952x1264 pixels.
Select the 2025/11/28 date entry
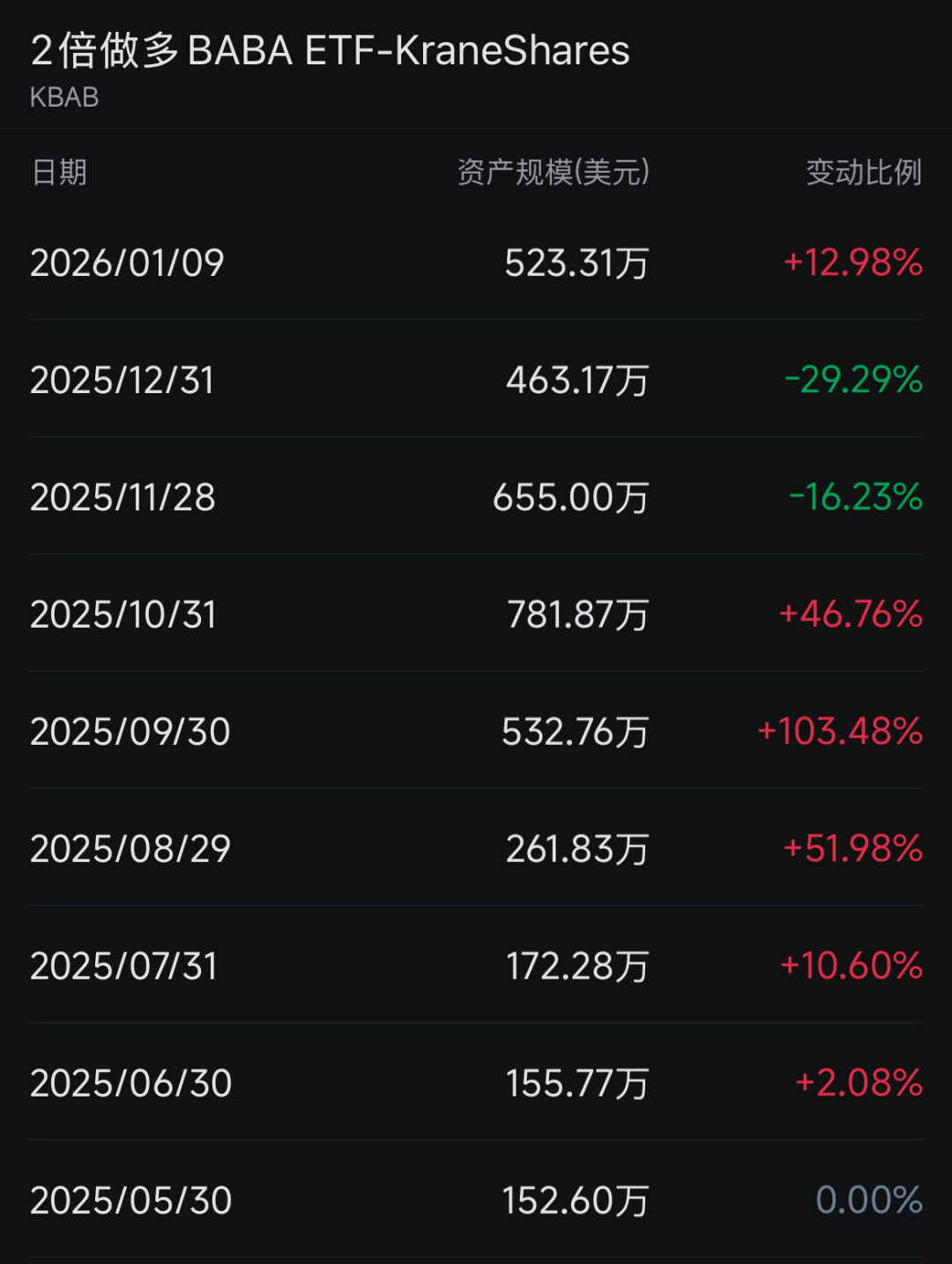click(123, 498)
